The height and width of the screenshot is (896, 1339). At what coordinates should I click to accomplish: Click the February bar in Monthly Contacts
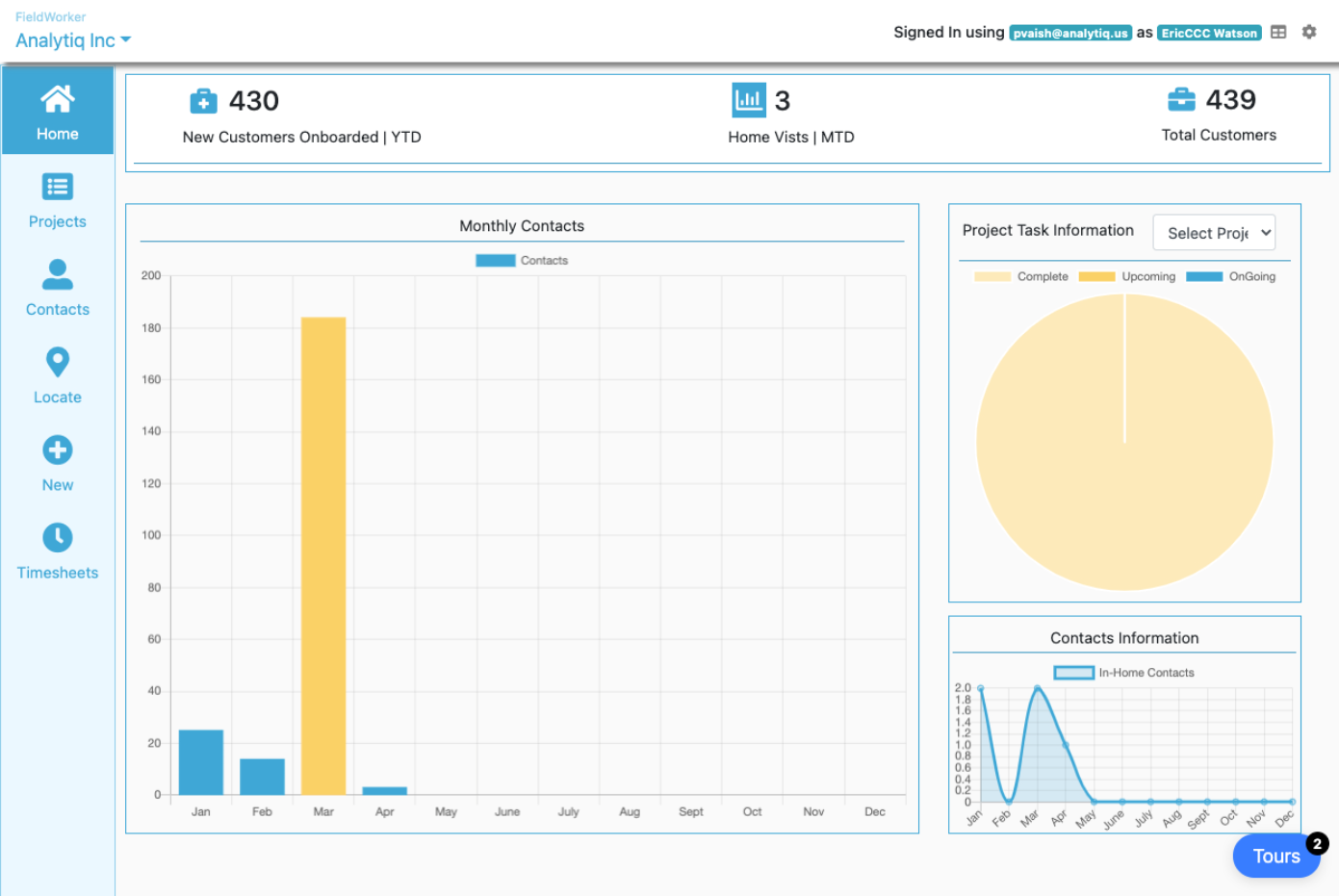click(262, 777)
